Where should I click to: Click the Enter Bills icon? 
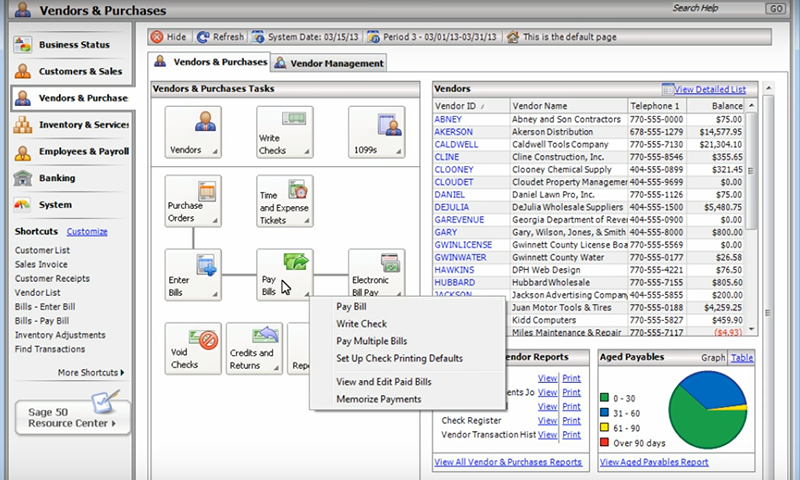coord(193,274)
